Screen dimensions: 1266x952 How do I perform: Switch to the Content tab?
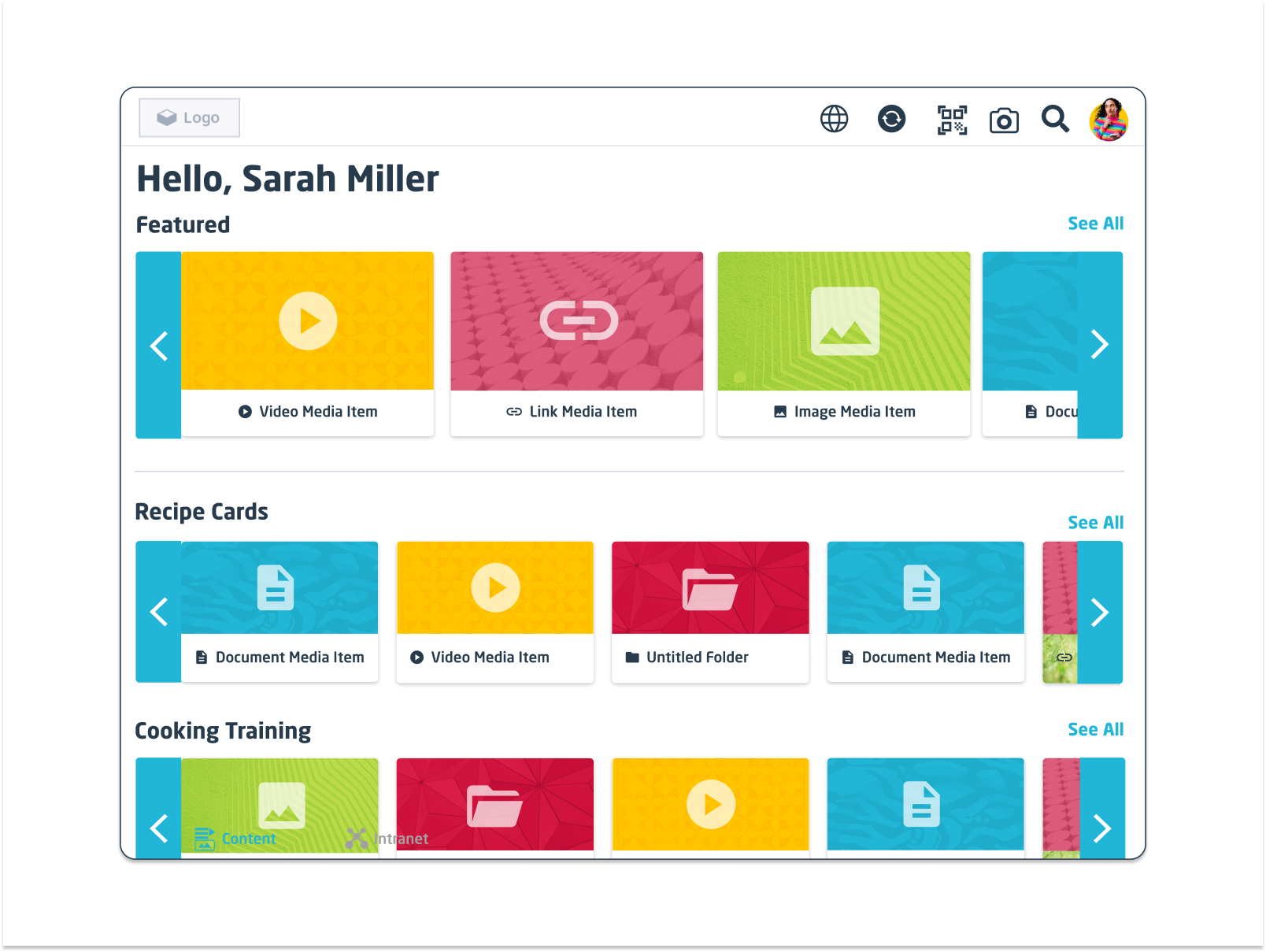(235, 839)
